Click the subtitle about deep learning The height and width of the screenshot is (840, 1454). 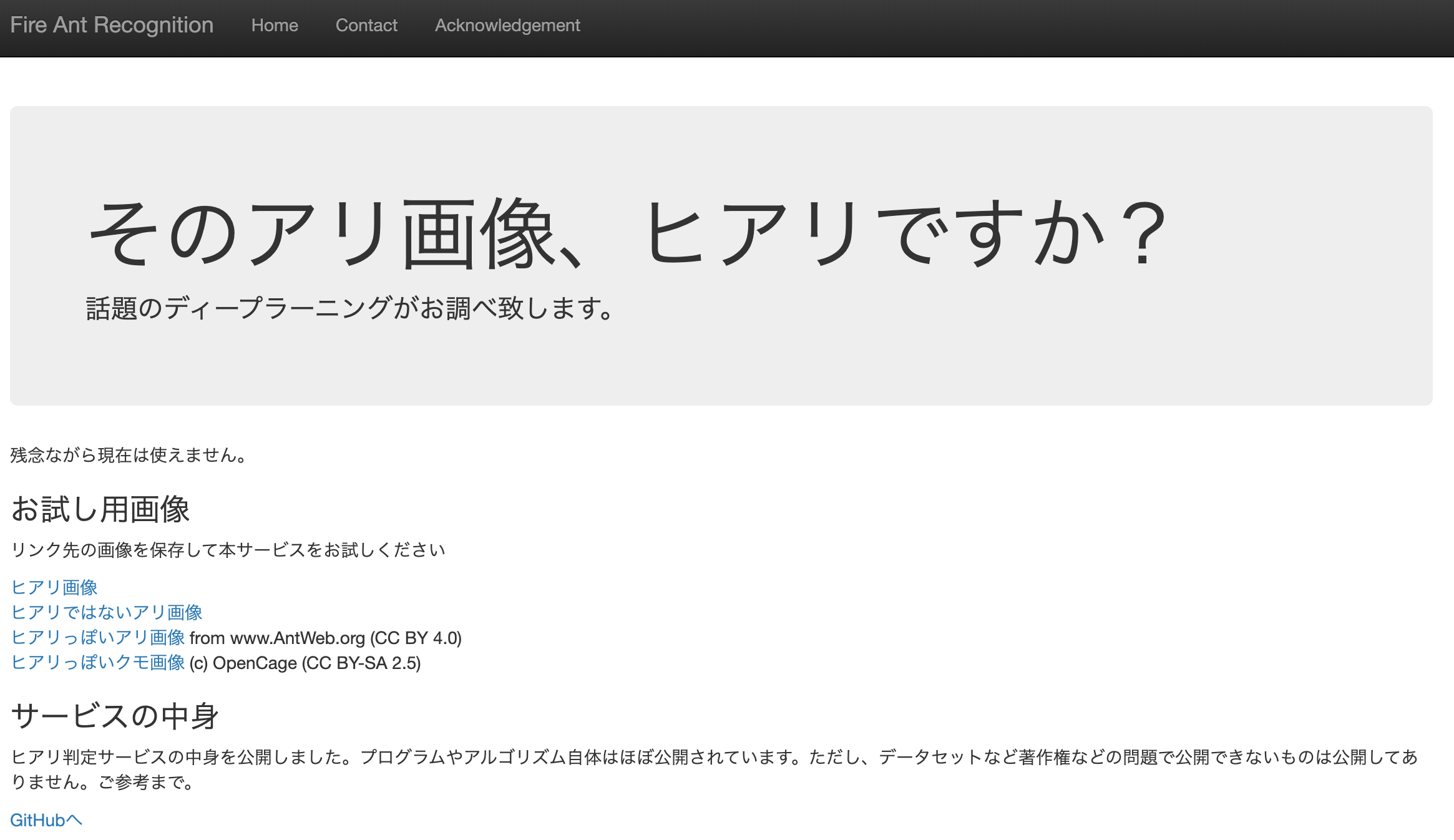click(x=349, y=308)
